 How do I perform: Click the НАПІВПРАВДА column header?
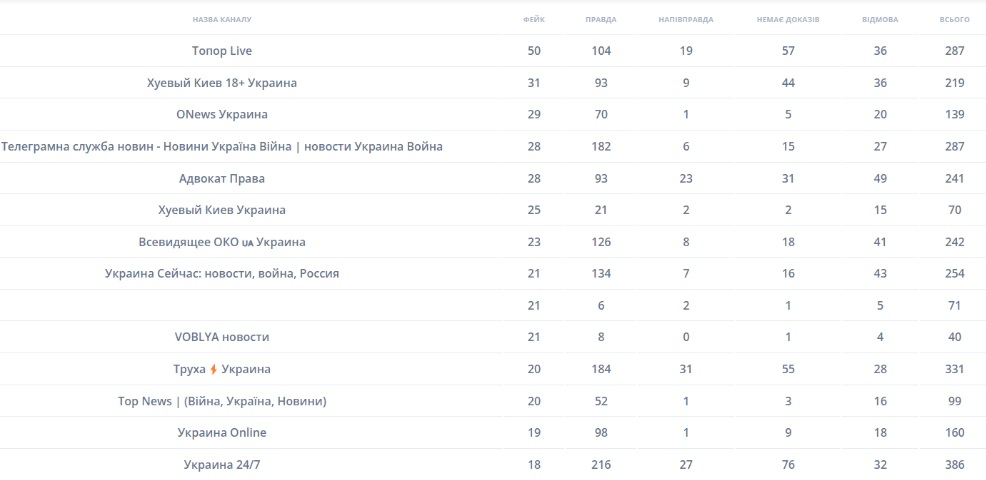coord(686,19)
